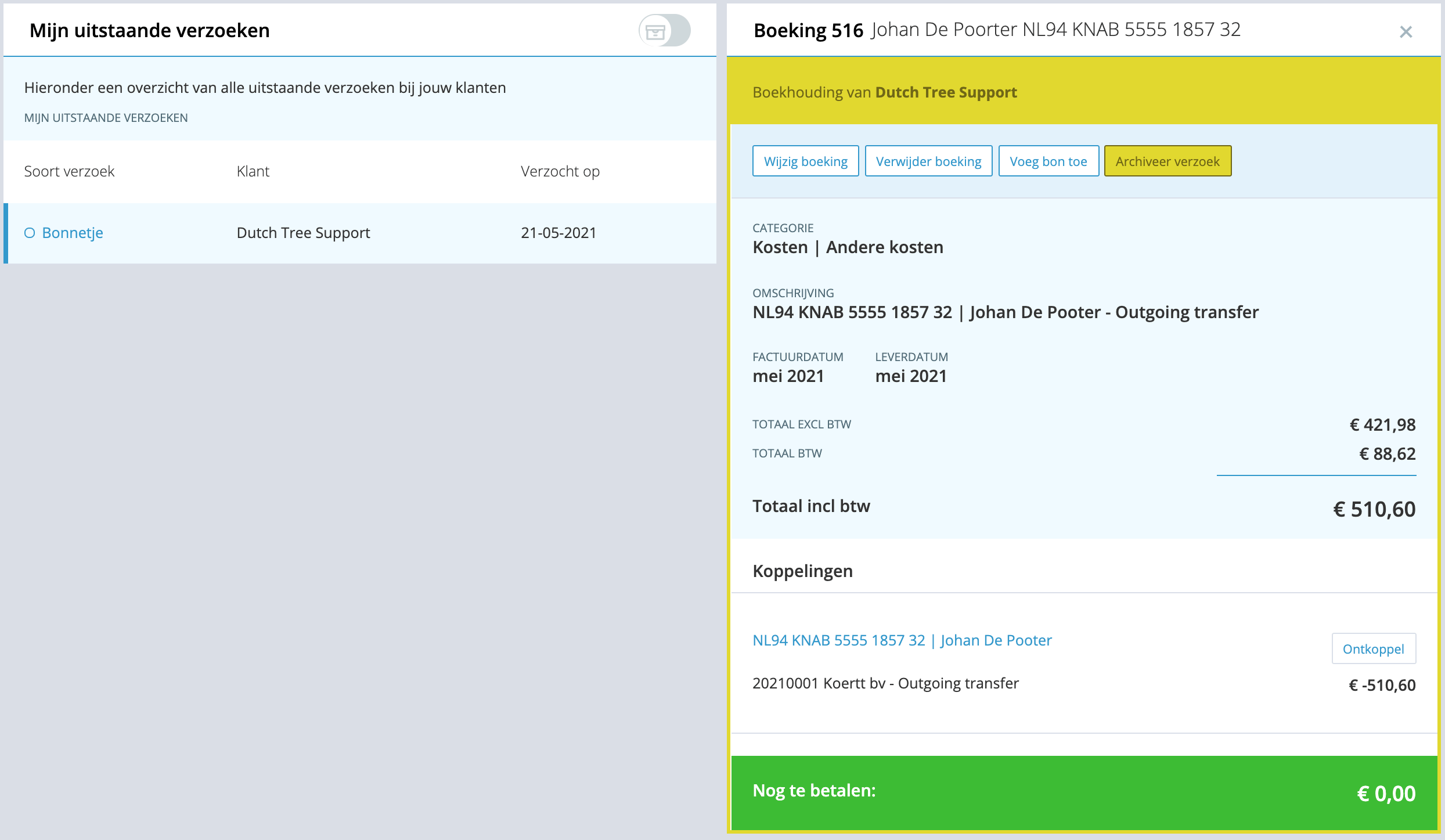This screenshot has width=1445, height=840.
Task: Click the Nog te betalen € 0,00 amount
Action: pos(1386,794)
